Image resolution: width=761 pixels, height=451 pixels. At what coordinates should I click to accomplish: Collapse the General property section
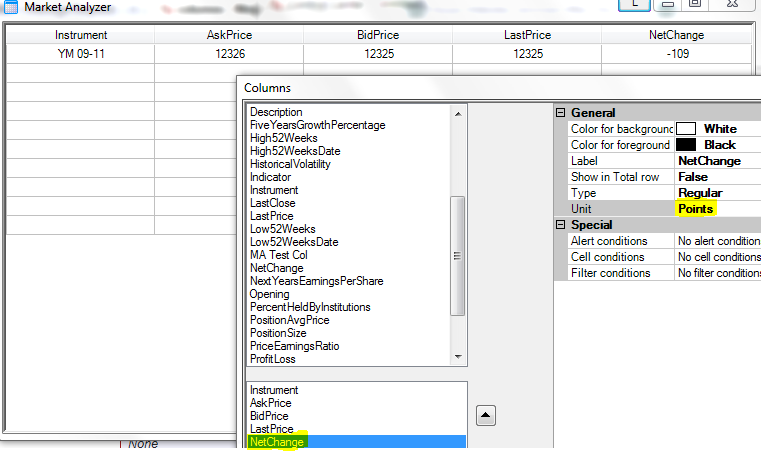coord(561,113)
